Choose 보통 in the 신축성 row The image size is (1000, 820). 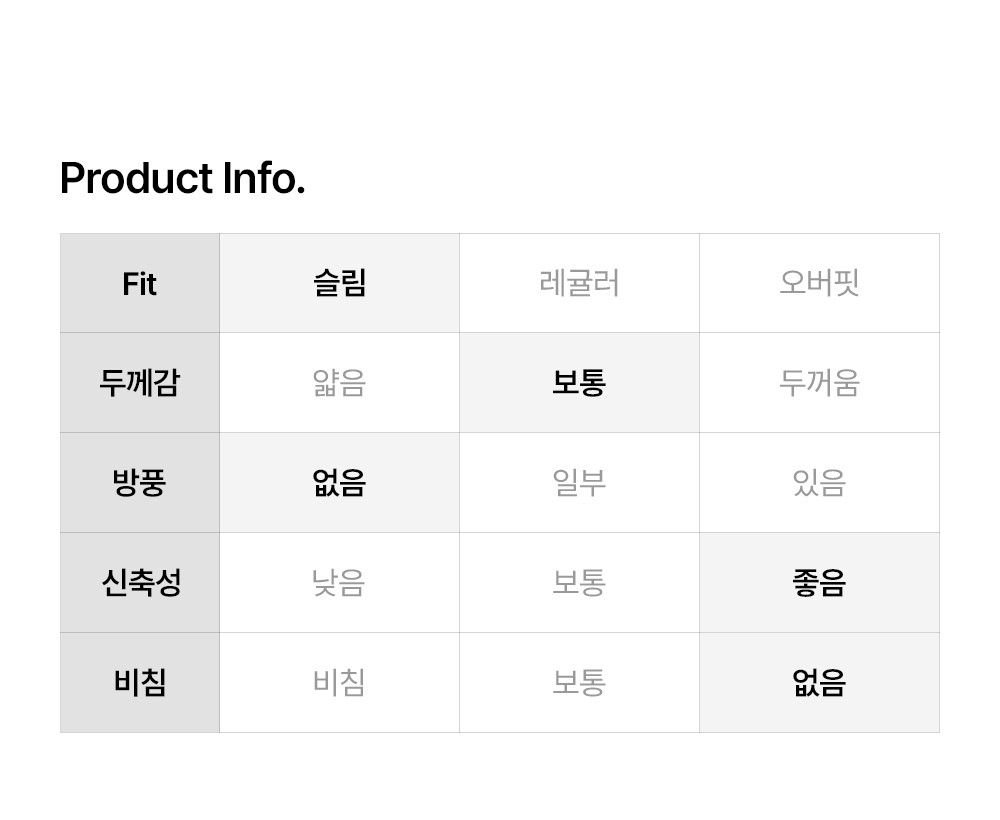click(579, 583)
